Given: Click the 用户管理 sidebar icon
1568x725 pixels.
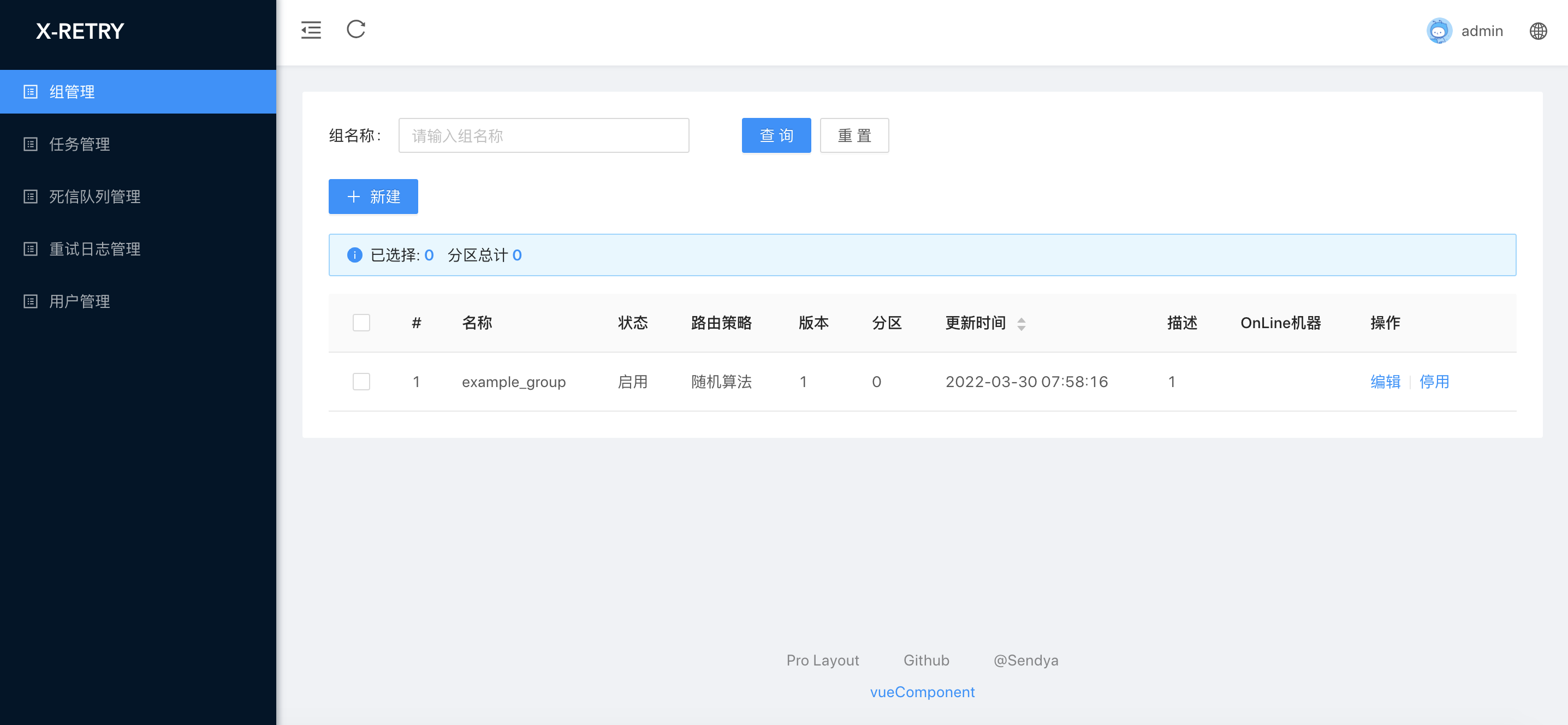Looking at the screenshot, I should (31, 301).
